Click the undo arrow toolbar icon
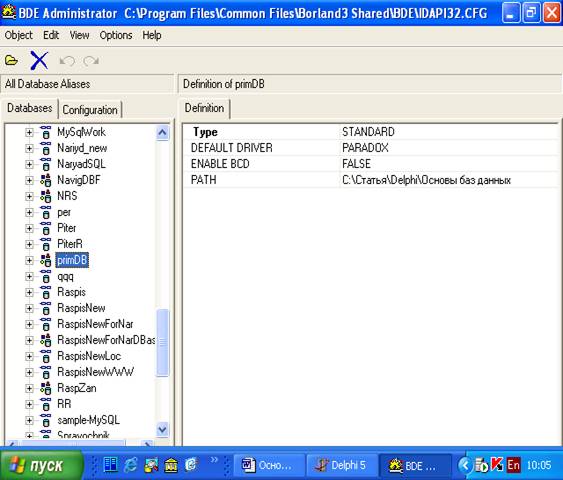Viewport: 563px width, 480px height. [67, 61]
